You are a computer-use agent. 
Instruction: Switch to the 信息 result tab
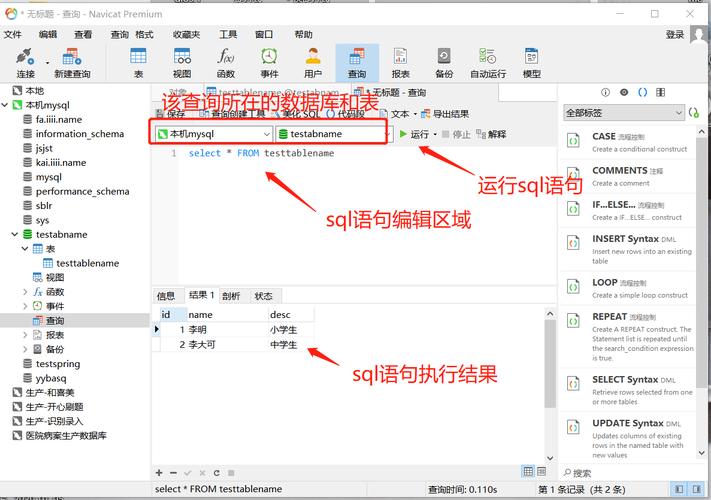[166, 296]
